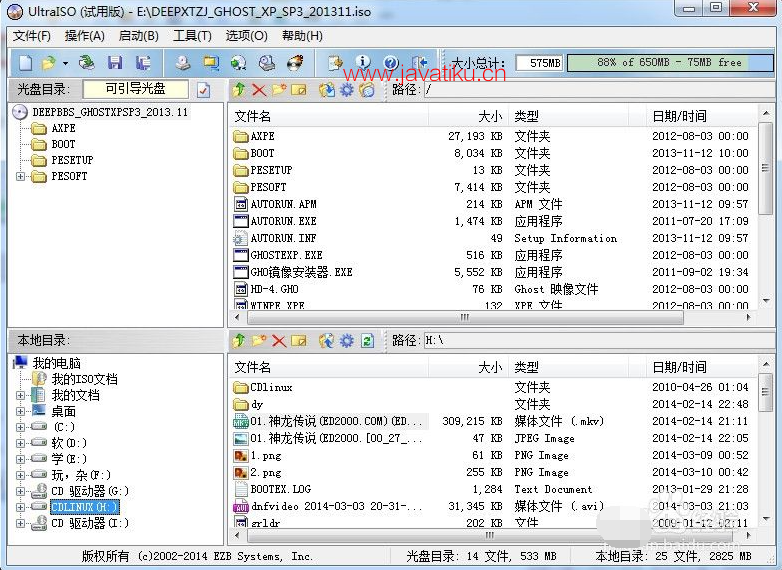The height and width of the screenshot is (570, 782).
Task: Open the 文件(F) menu
Action: tap(32, 36)
